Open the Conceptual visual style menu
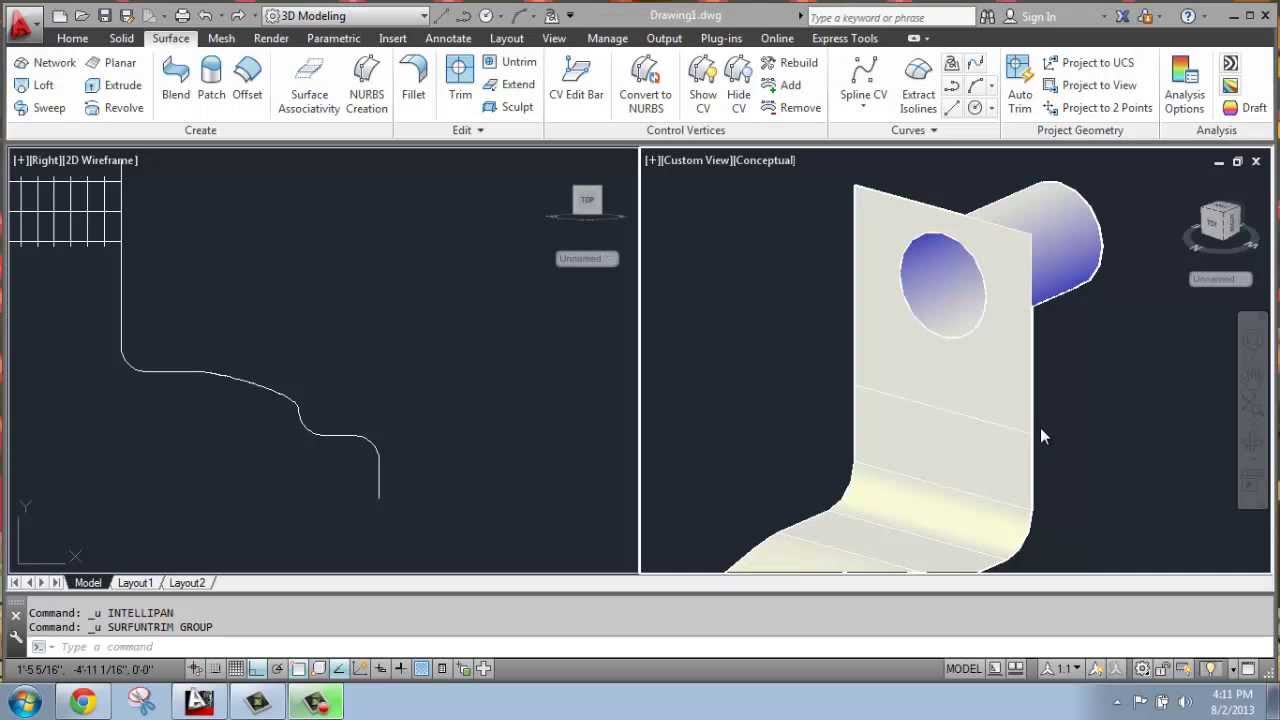1280x720 pixels. pos(765,160)
